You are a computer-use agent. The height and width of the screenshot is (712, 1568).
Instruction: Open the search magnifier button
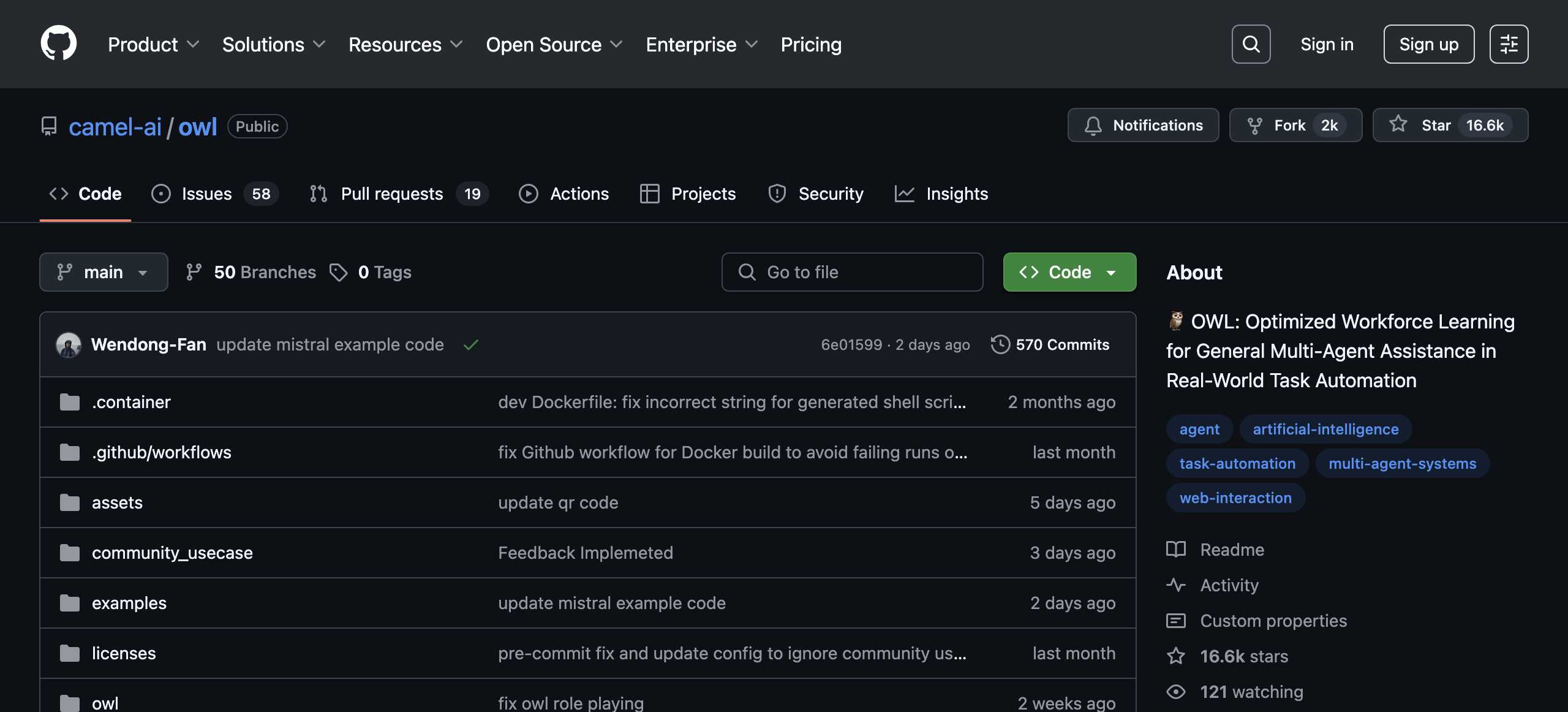1251,44
